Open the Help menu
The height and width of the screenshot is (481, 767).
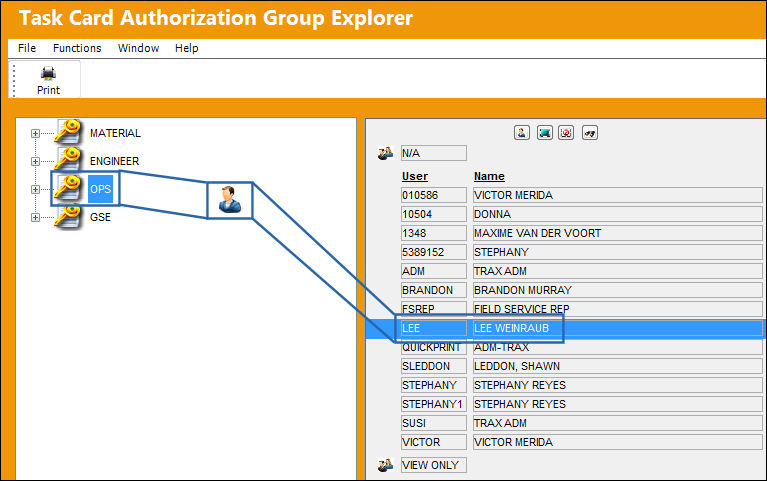(x=186, y=48)
